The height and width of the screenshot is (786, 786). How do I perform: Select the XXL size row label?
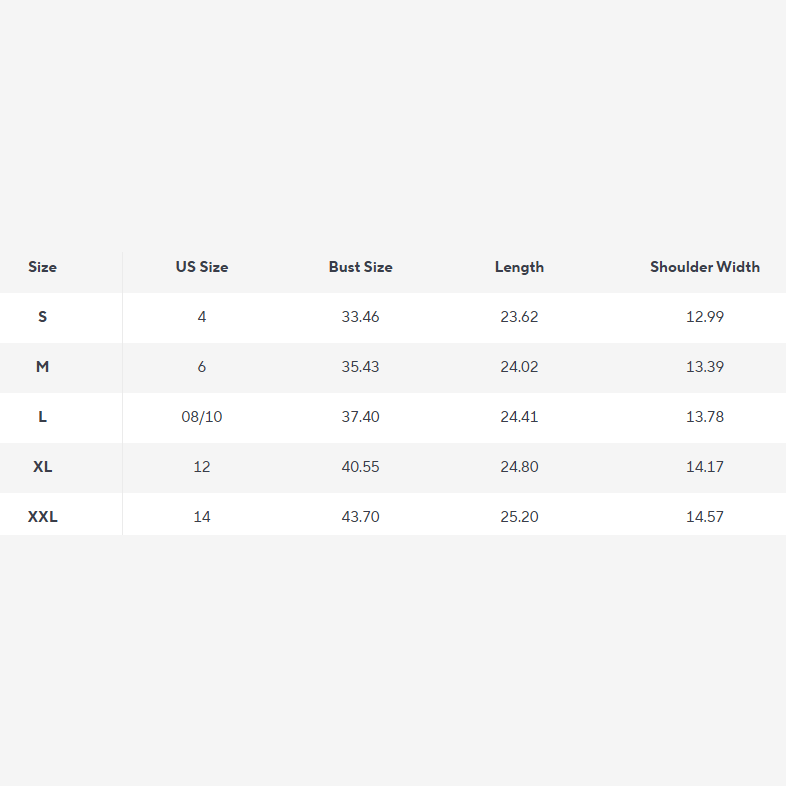point(42,517)
